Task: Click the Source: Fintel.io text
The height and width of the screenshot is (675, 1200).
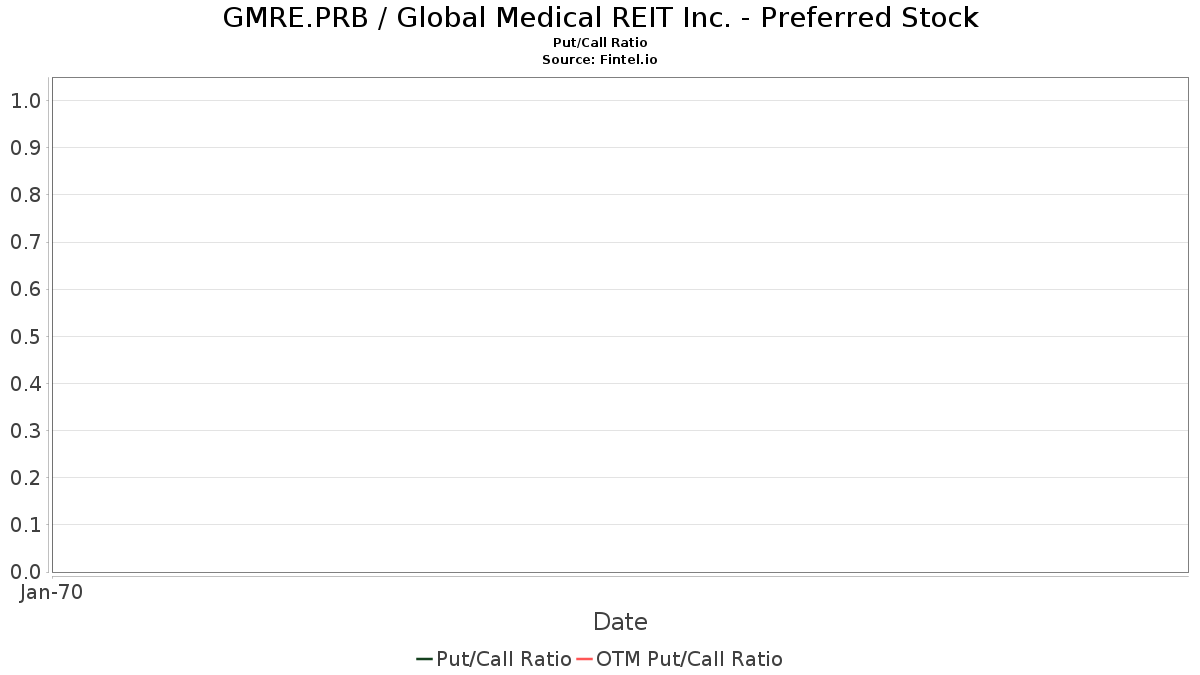Action: 600,60
